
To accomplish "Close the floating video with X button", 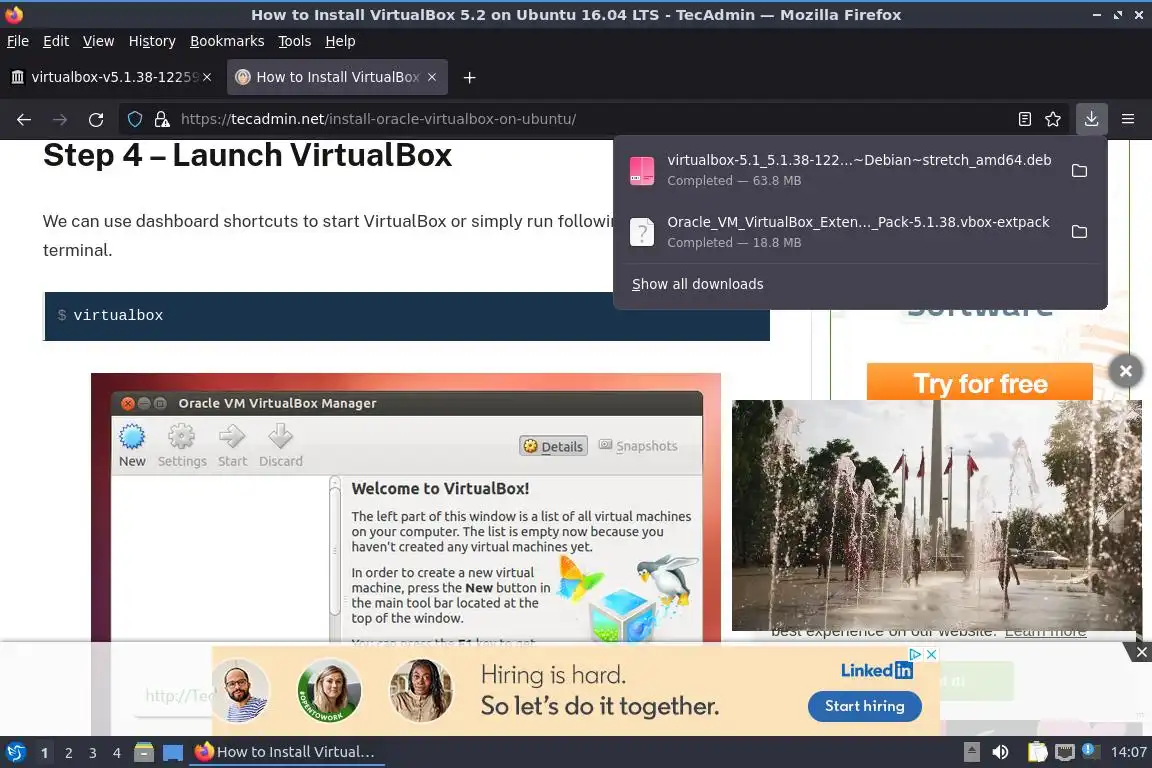I will tap(1126, 371).
